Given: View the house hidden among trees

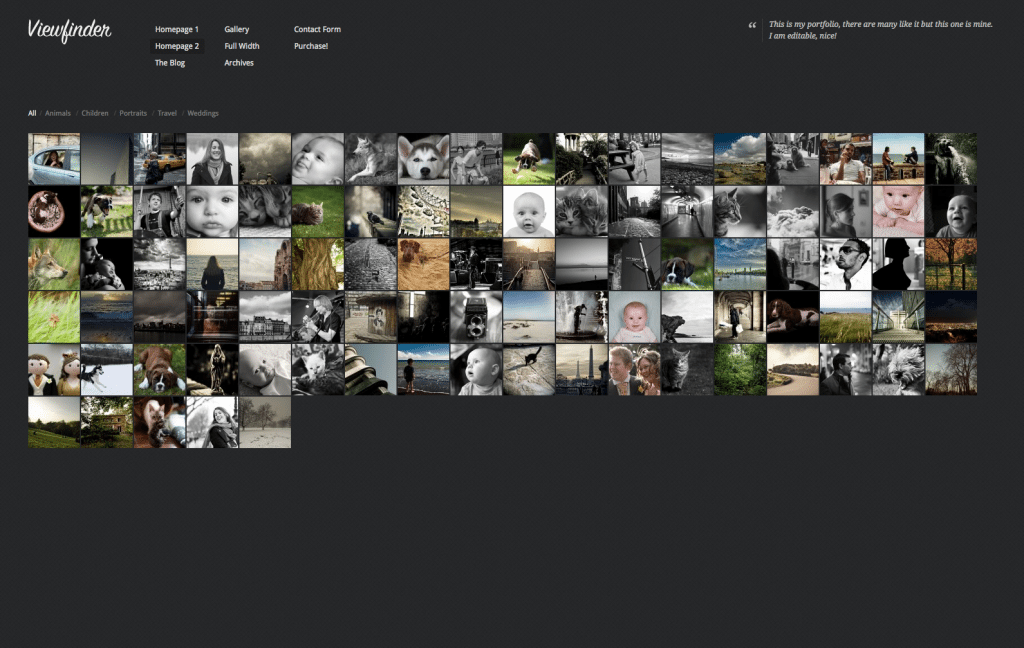Looking at the screenshot, I should [x=106, y=423].
